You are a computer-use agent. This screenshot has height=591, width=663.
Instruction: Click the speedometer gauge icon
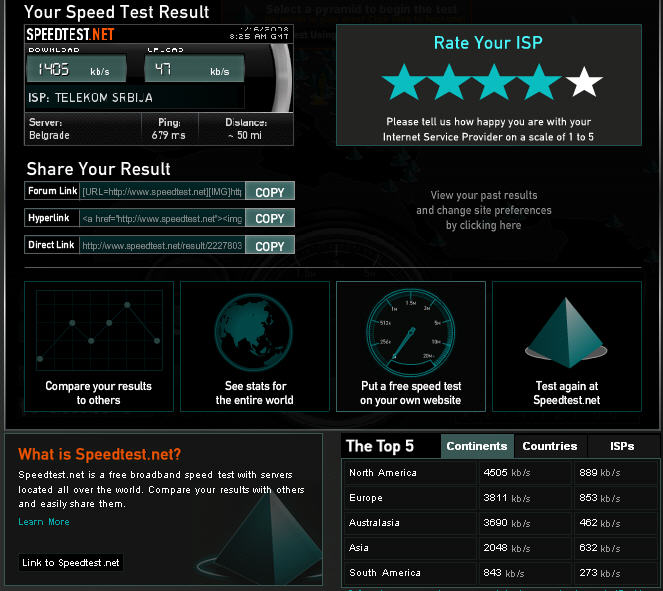point(411,332)
